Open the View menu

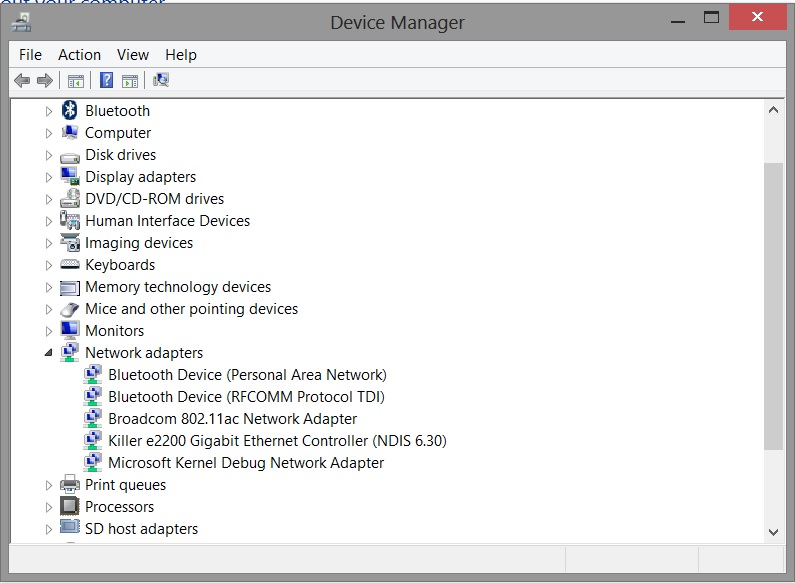coord(133,54)
